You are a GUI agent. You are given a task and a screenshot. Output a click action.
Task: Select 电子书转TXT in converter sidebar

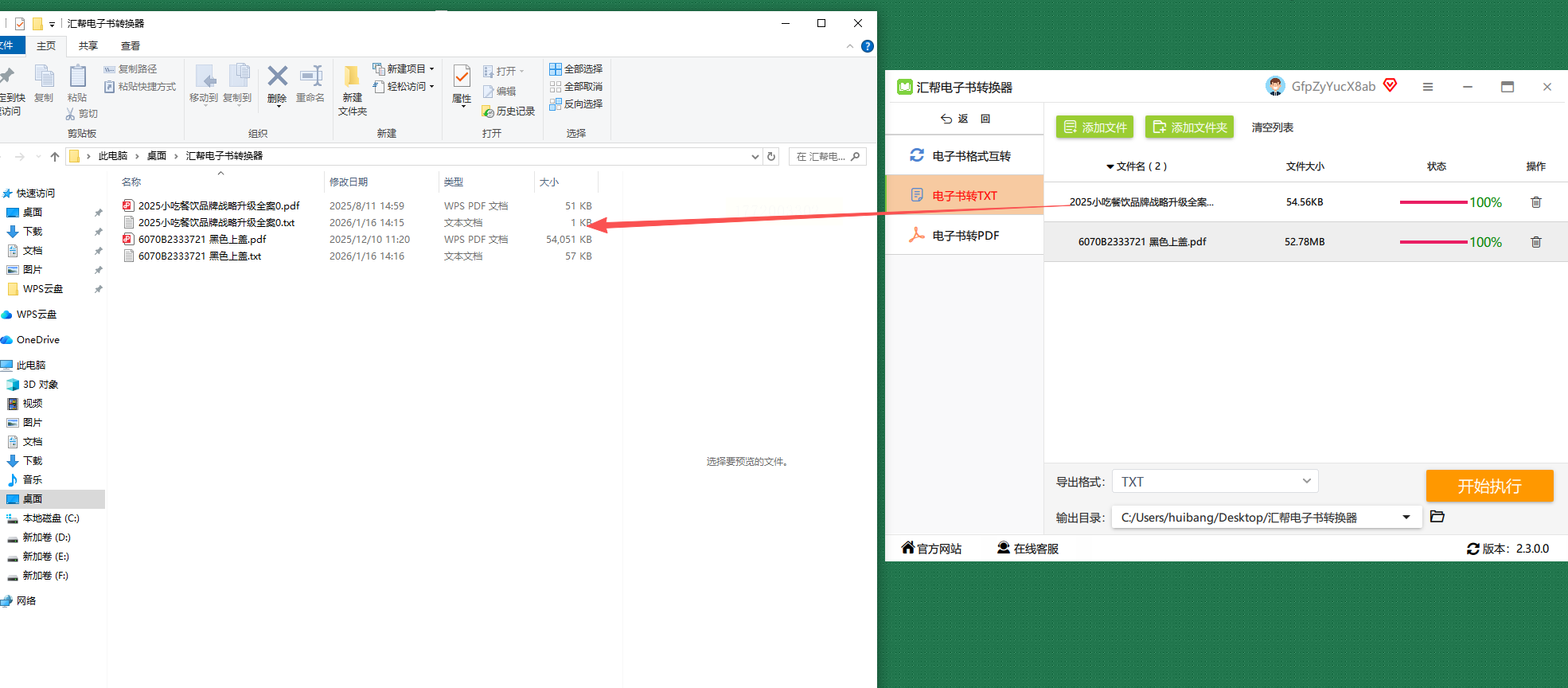point(965,195)
